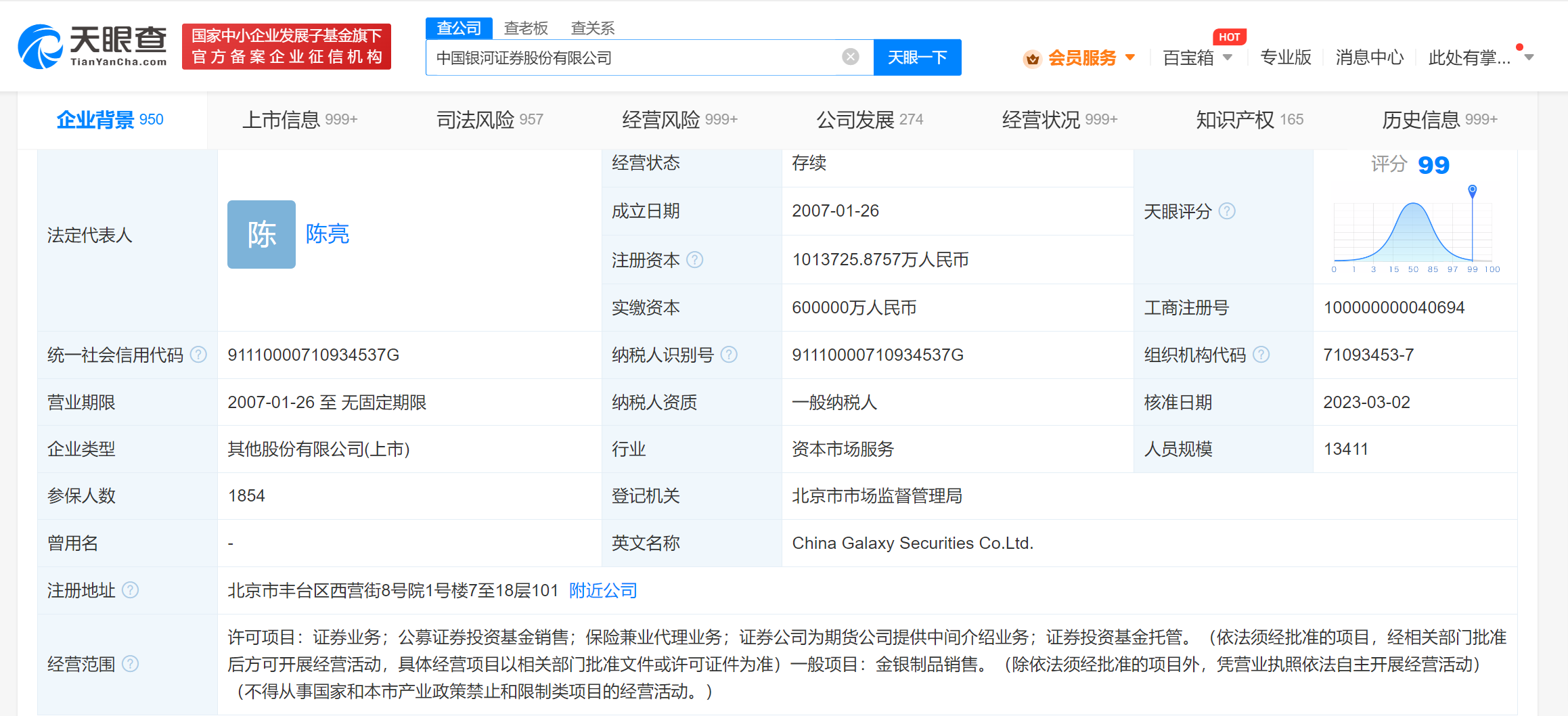The height and width of the screenshot is (716, 1568).
Task: Open the 司法风险 tab
Action: click(x=489, y=120)
